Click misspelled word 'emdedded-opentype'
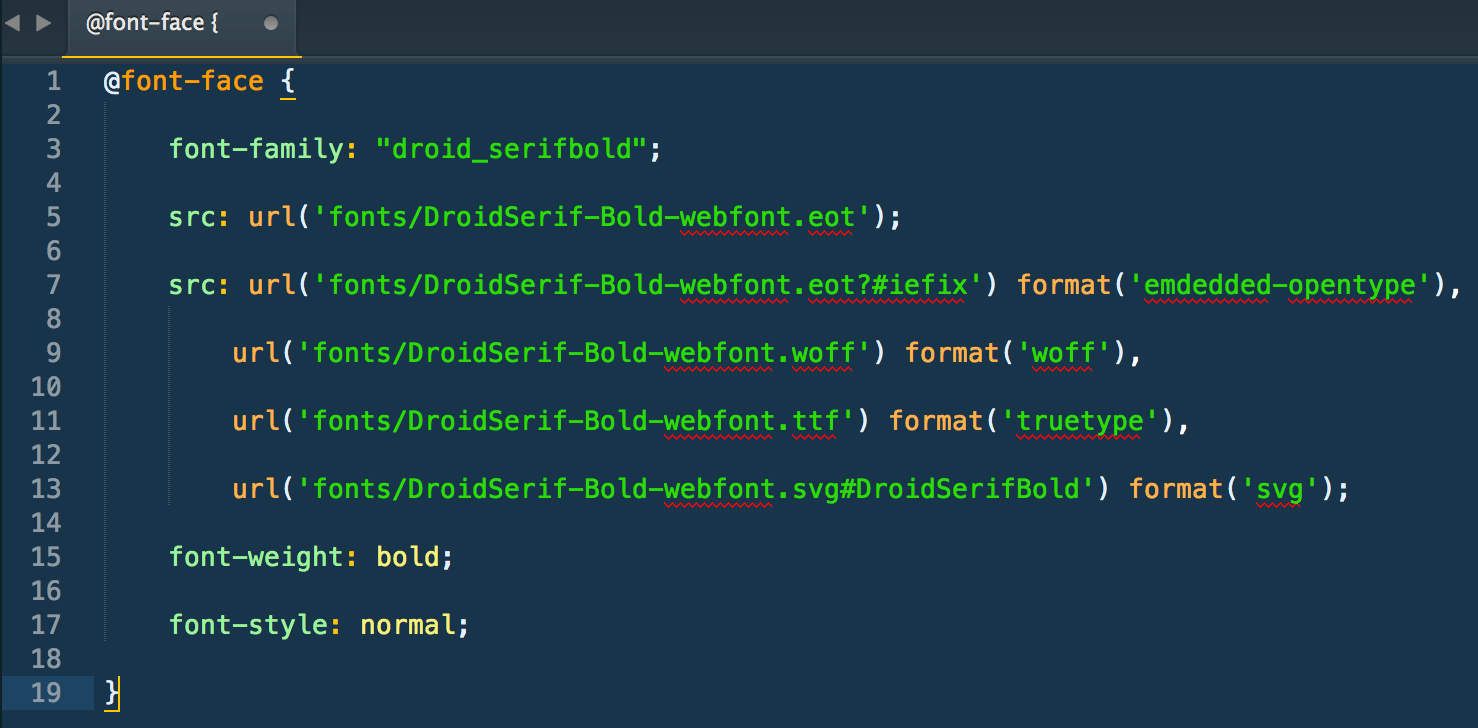Screen dimensions: 1478x728 [x=1280, y=285]
